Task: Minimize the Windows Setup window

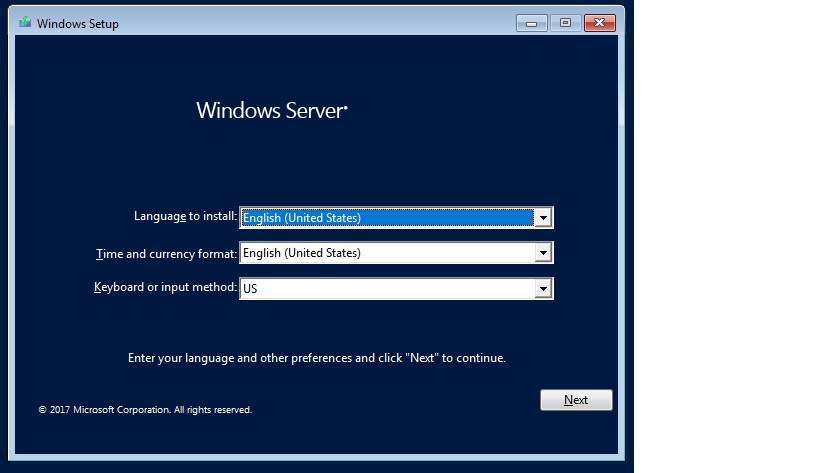Action: [x=532, y=23]
